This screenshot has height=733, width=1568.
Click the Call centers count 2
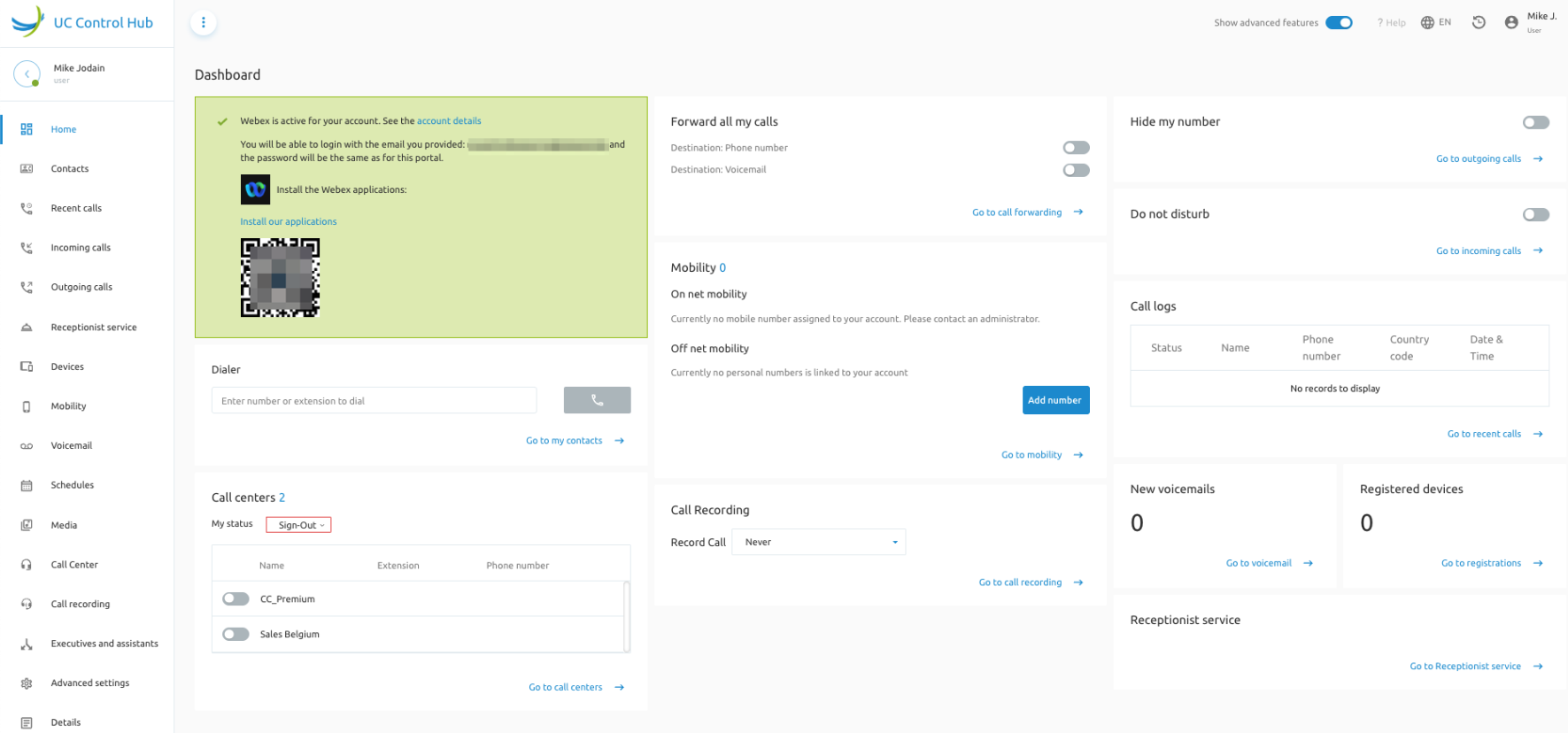(x=282, y=498)
